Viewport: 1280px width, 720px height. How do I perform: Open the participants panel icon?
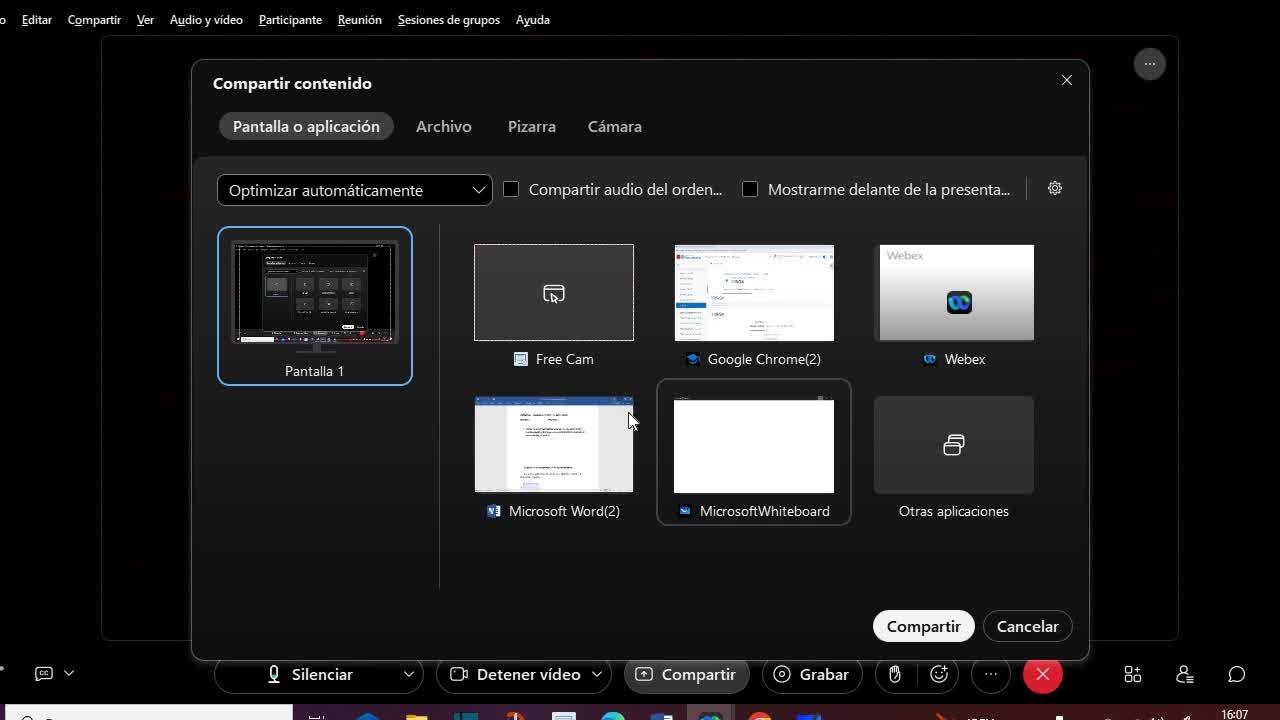pos(1184,674)
